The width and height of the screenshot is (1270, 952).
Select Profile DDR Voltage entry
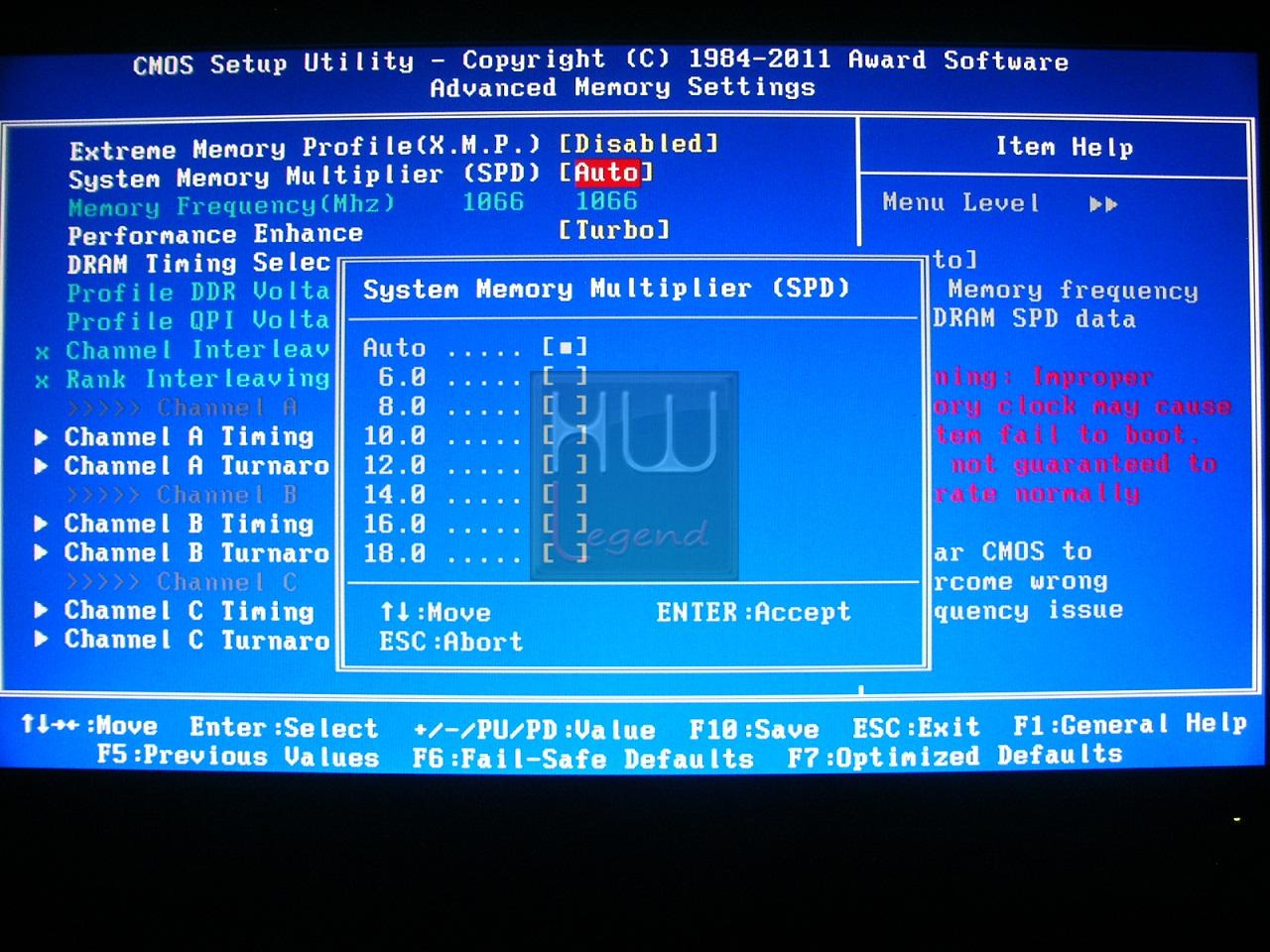coord(198,293)
